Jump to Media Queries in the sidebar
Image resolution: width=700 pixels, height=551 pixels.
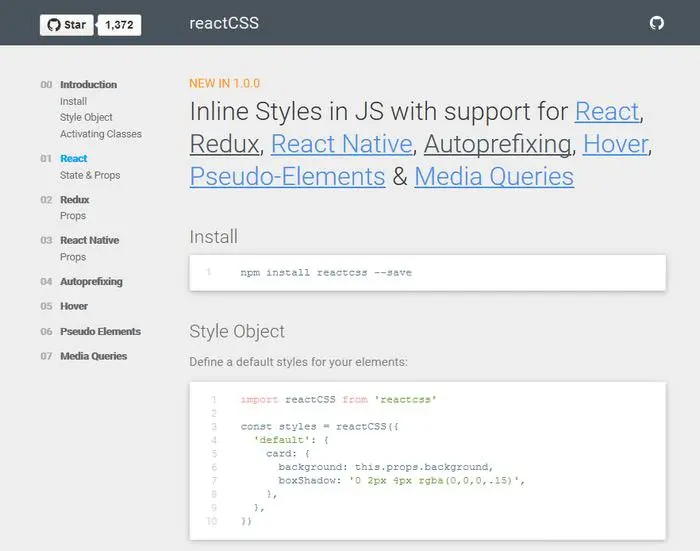pyautogui.click(x=94, y=357)
